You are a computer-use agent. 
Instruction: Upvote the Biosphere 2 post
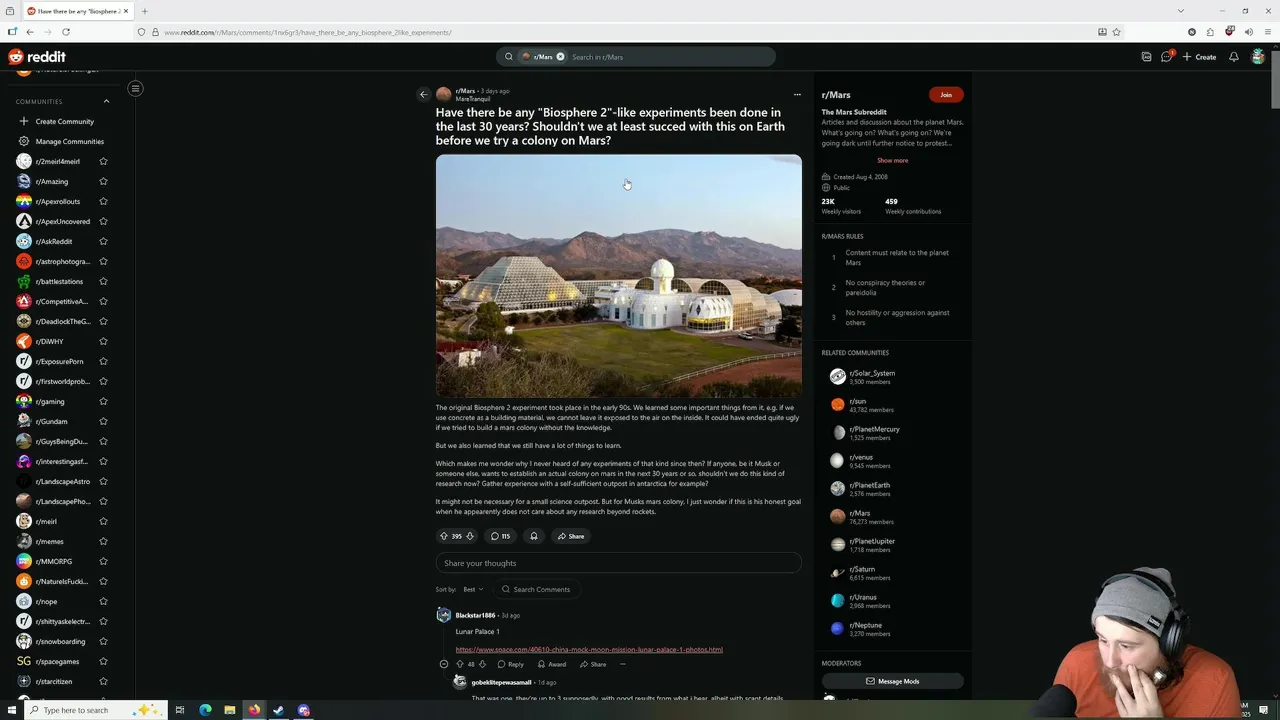pyautogui.click(x=444, y=536)
